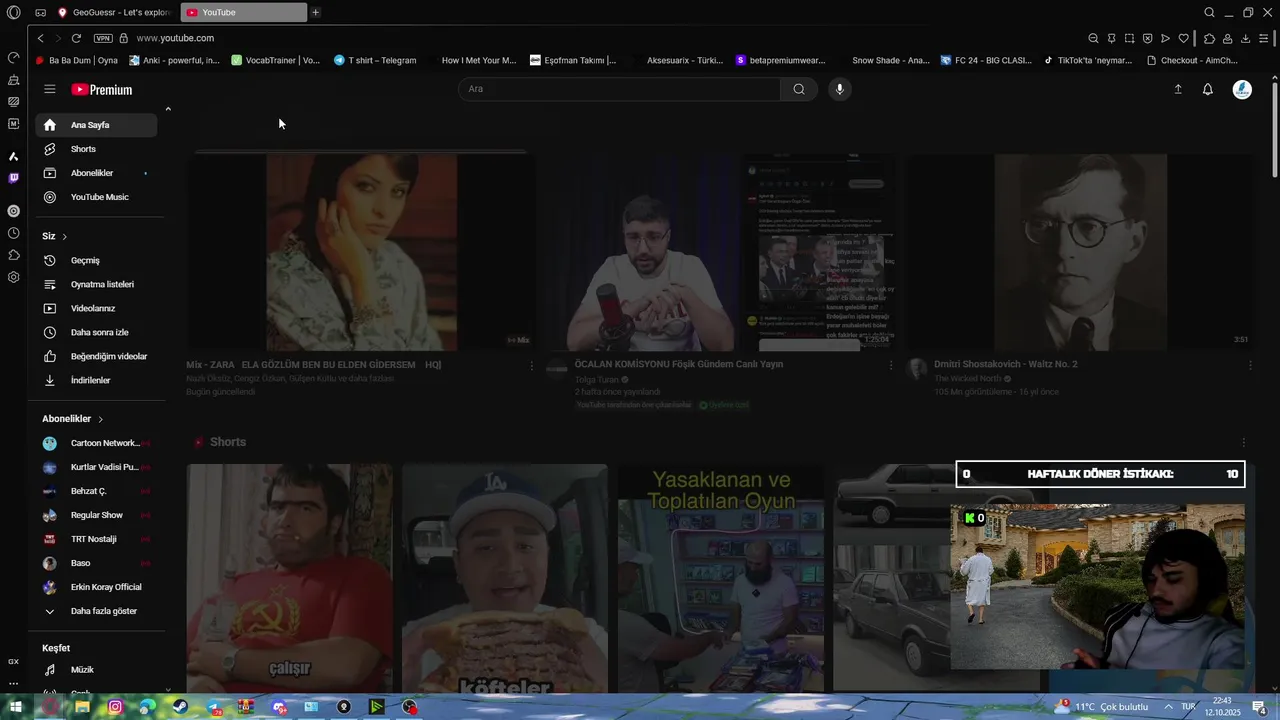Open the Easy Setup menu icon
The image size is (1280, 720).
(x=1264, y=38)
